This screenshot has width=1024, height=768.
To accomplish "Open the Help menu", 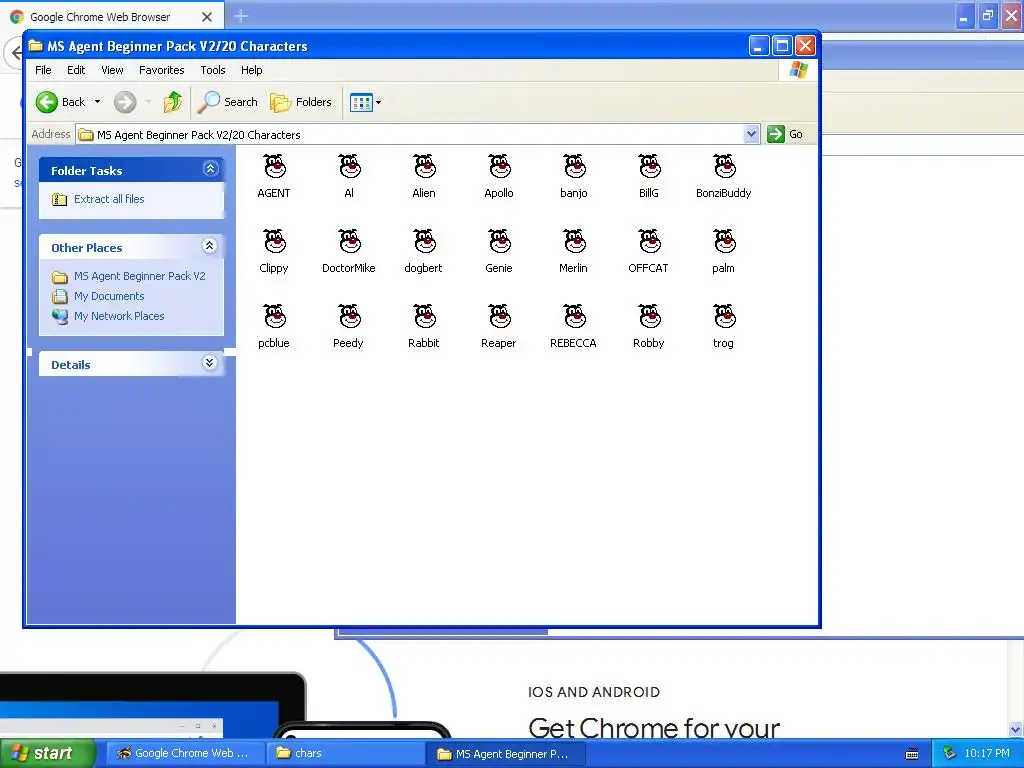I will [251, 70].
